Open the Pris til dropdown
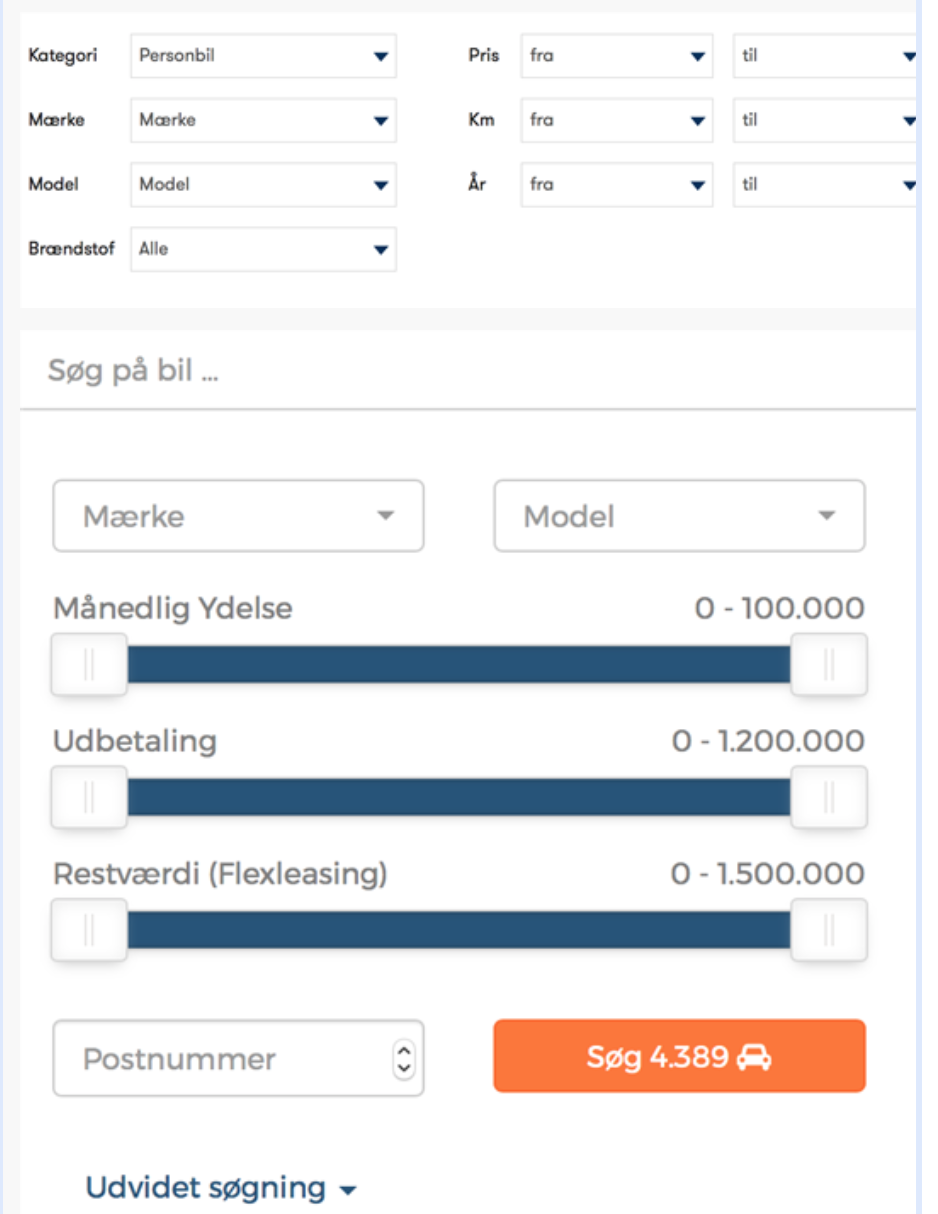 point(826,56)
